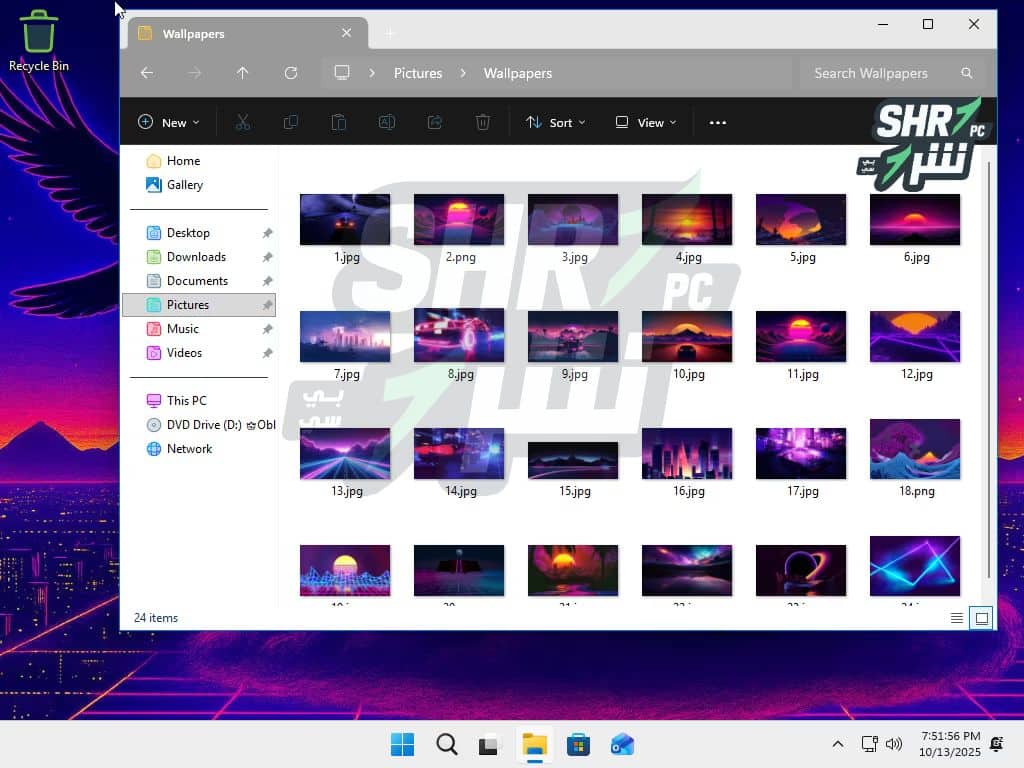Open the Recycle Bin desktop icon
The width and height of the screenshot is (1024, 768).
(x=39, y=40)
